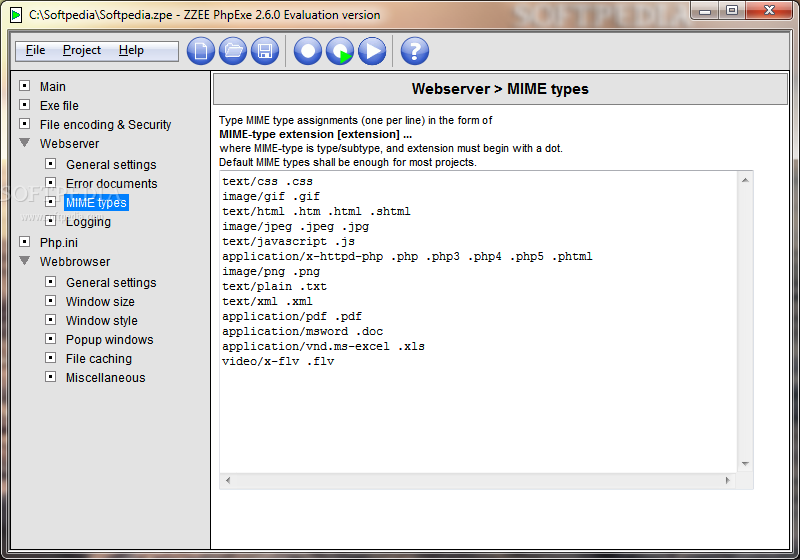The width and height of the screenshot is (800, 560).
Task: Close the PhpExe window
Action: (770, 11)
